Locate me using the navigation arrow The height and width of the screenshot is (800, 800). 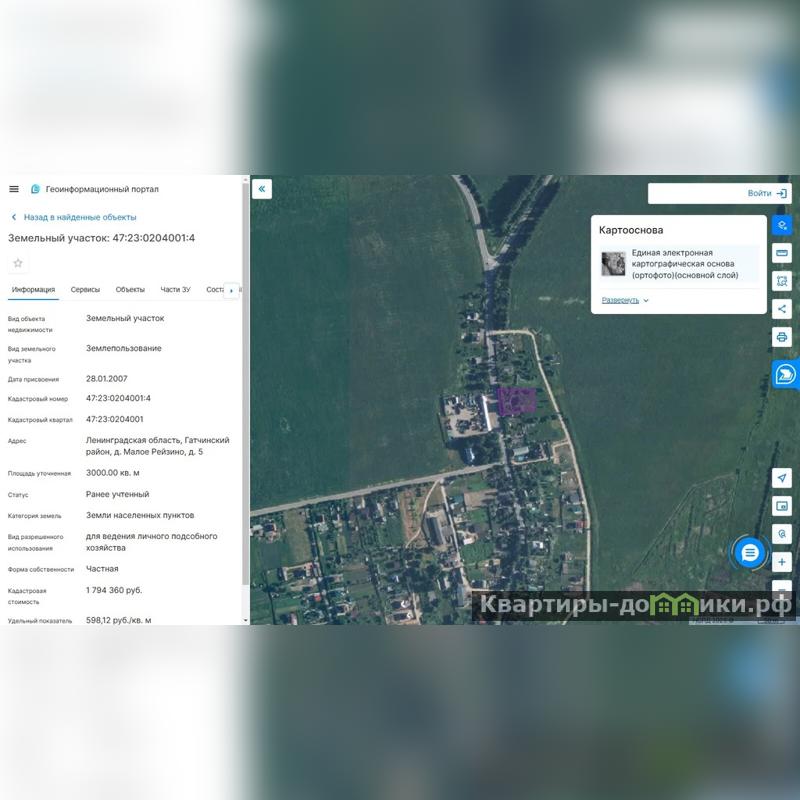click(x=782, y=479)
